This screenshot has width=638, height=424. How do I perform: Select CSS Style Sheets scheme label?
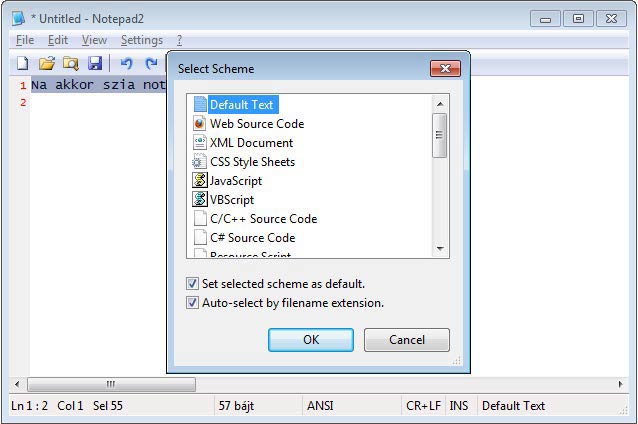[x=252, y=162]
